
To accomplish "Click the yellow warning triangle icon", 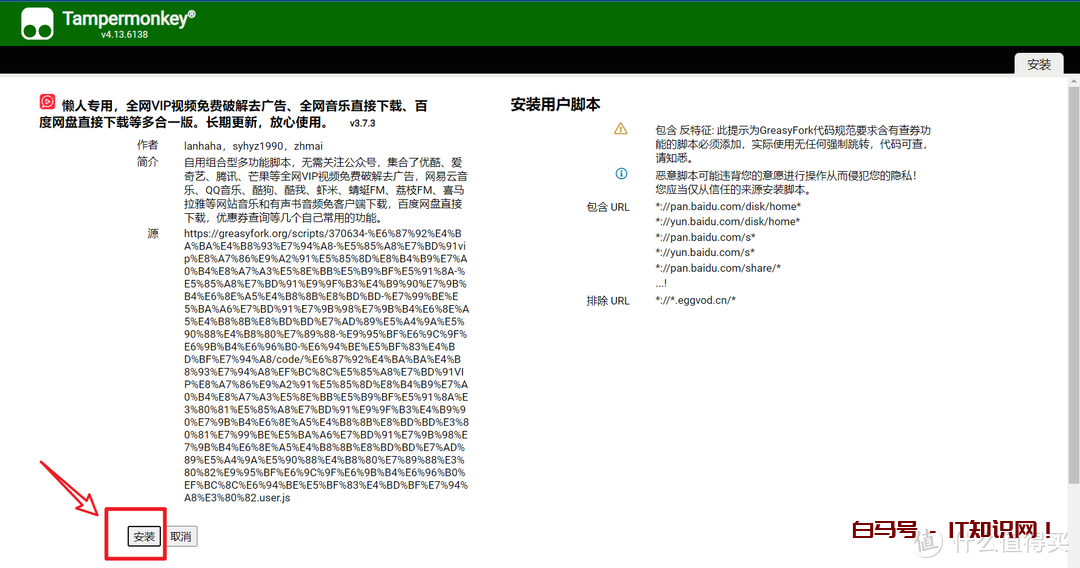I will 621,129.
